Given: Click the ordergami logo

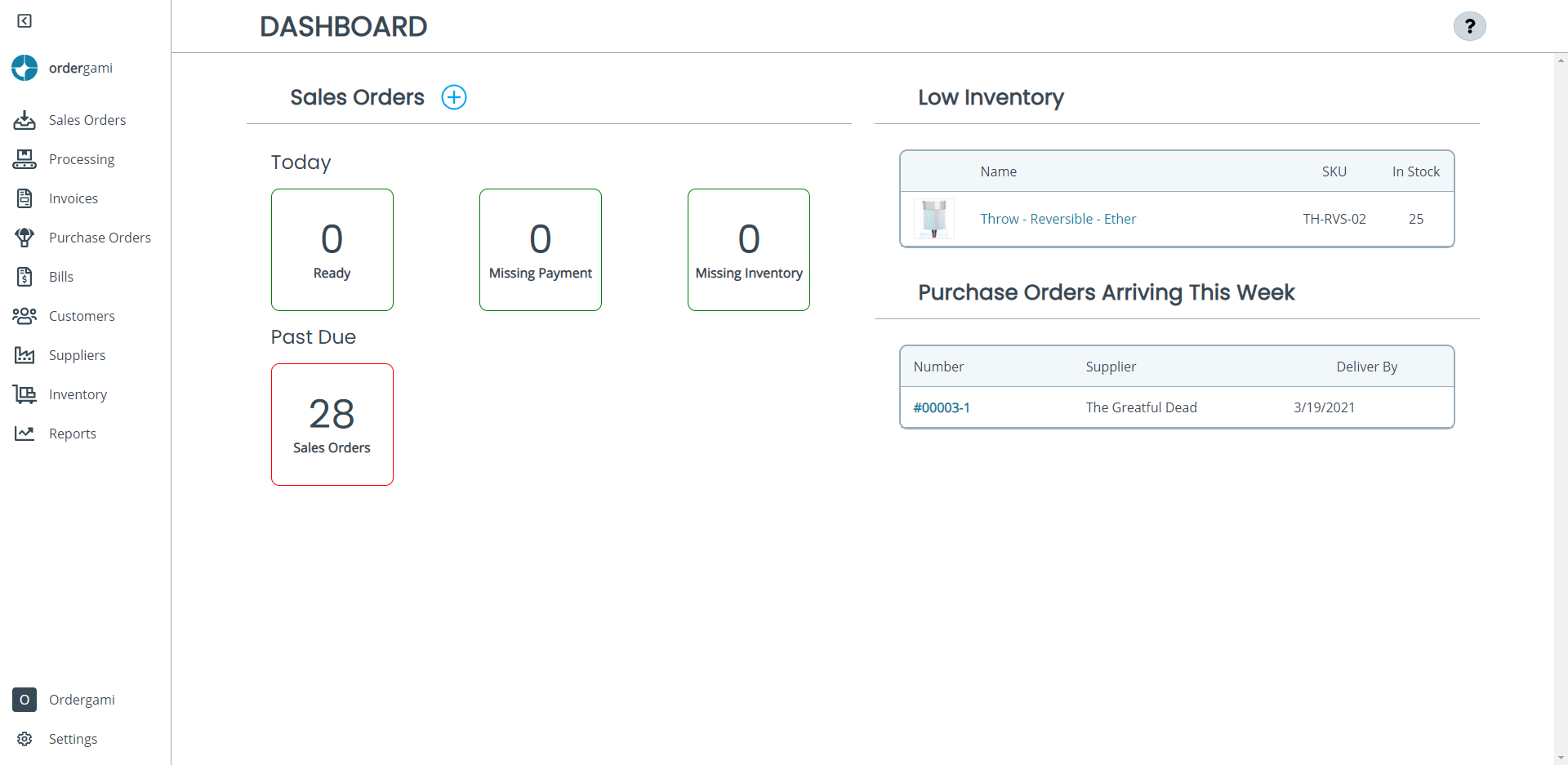Looking at the screenshot, I should click(x=24, y=68).
